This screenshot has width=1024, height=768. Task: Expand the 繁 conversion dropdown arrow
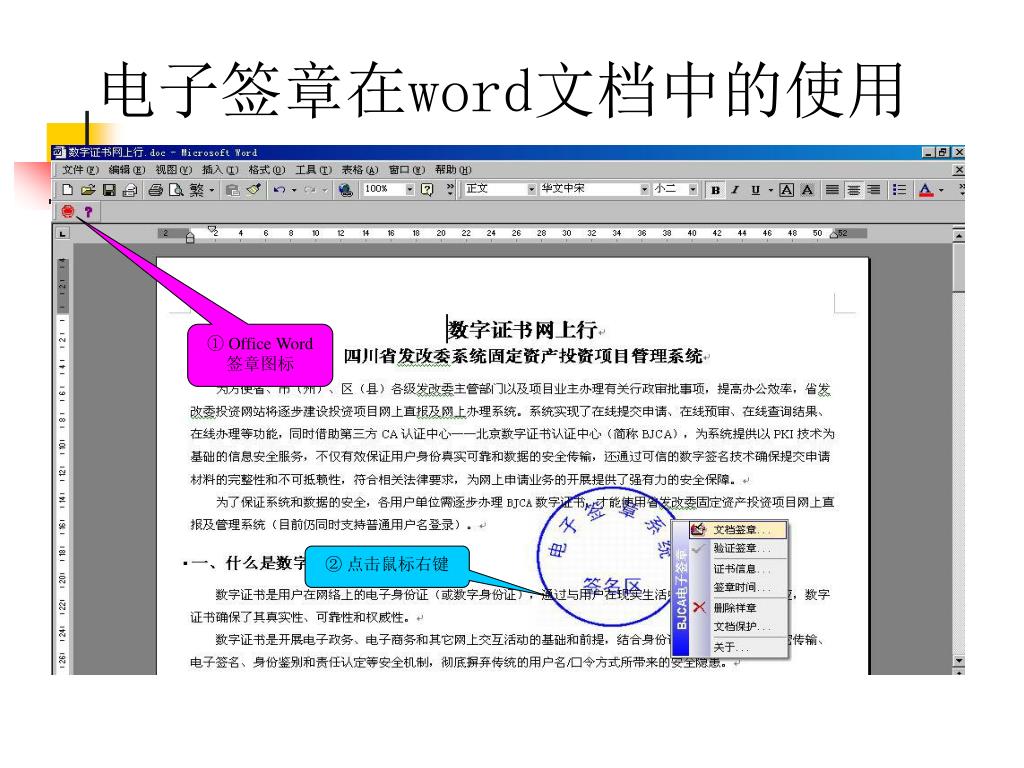212,190
